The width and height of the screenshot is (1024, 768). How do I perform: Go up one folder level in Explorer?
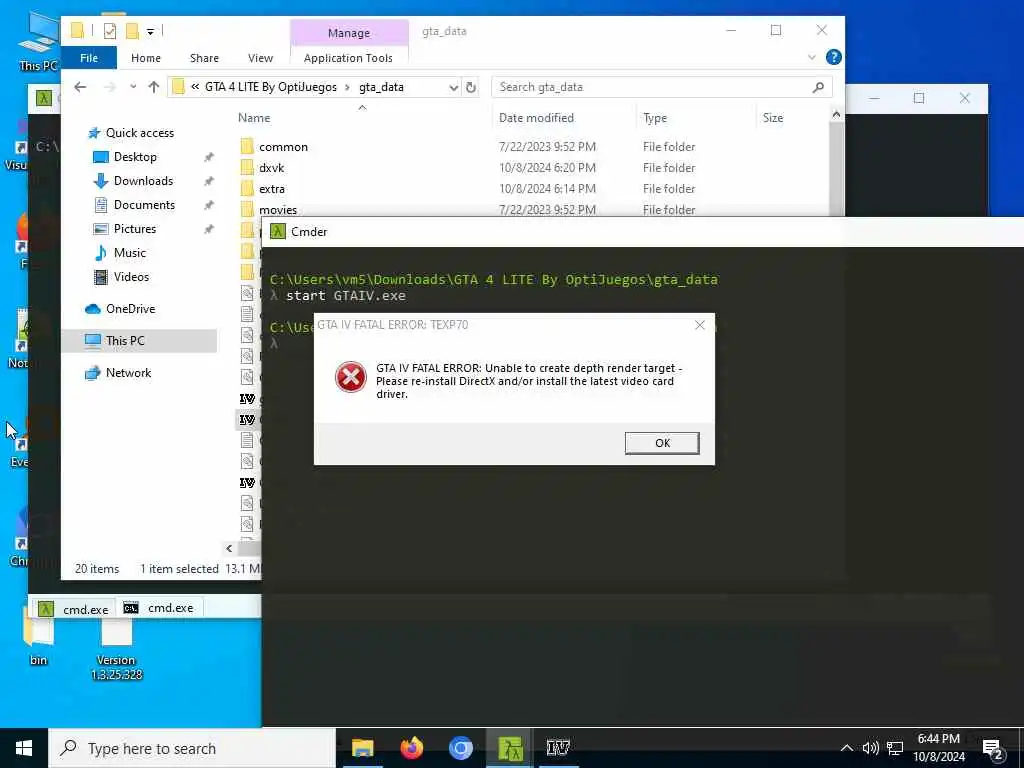pos(153,87)
